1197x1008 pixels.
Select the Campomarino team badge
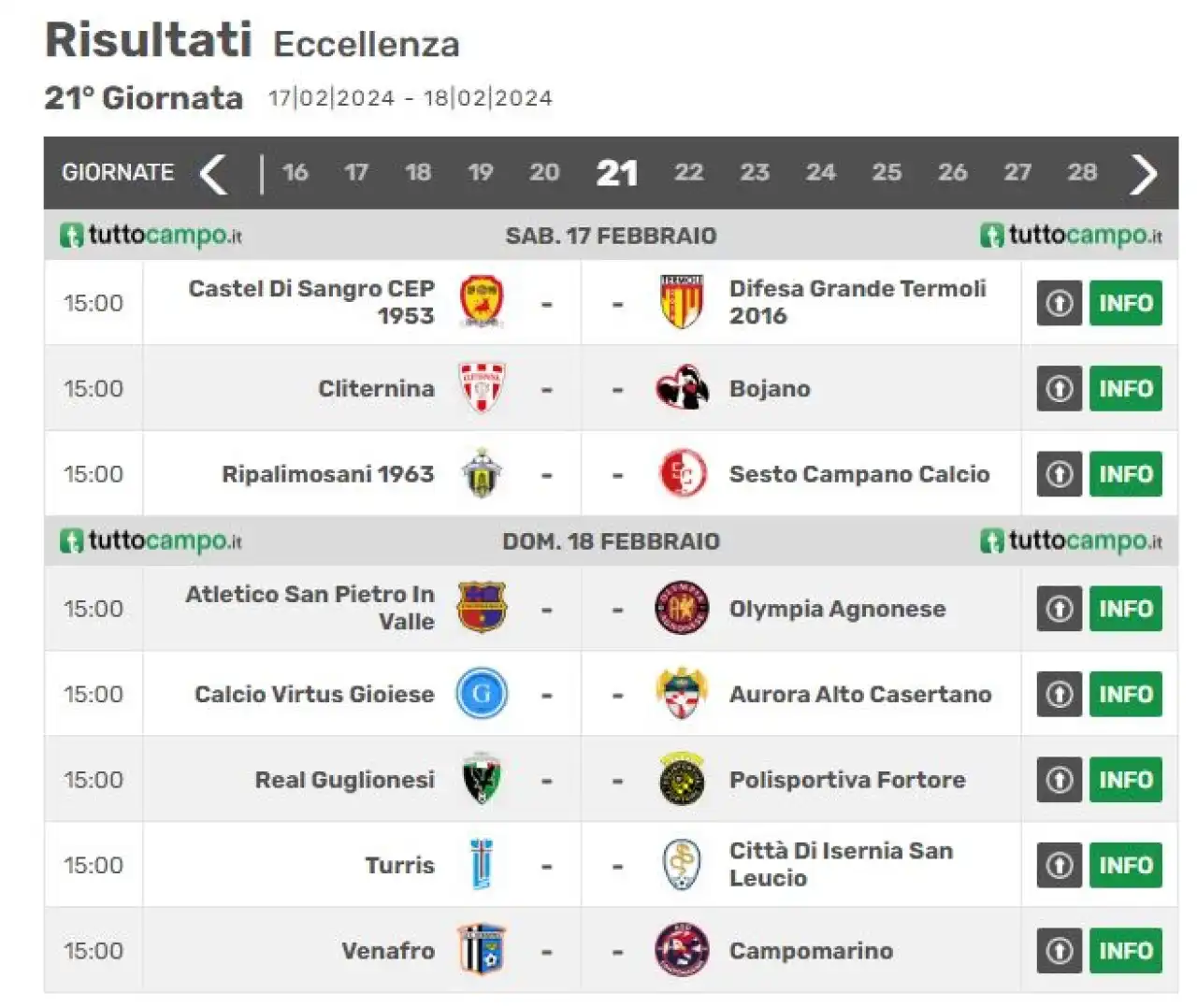[682, 950]
